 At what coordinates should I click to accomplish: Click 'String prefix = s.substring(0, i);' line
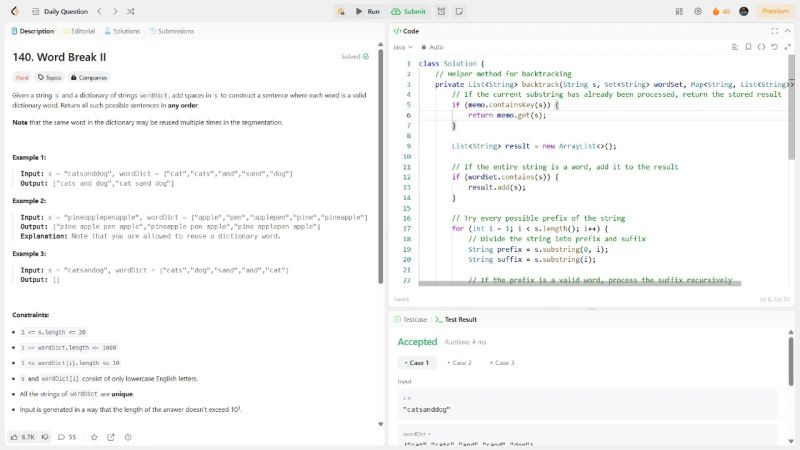[x=538, y=249]
